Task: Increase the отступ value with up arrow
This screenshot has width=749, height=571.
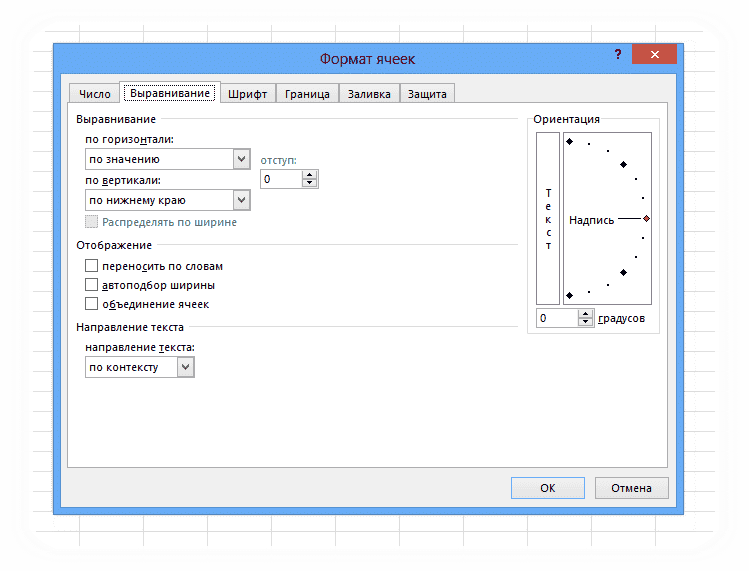Action: (x=310, y=175)
